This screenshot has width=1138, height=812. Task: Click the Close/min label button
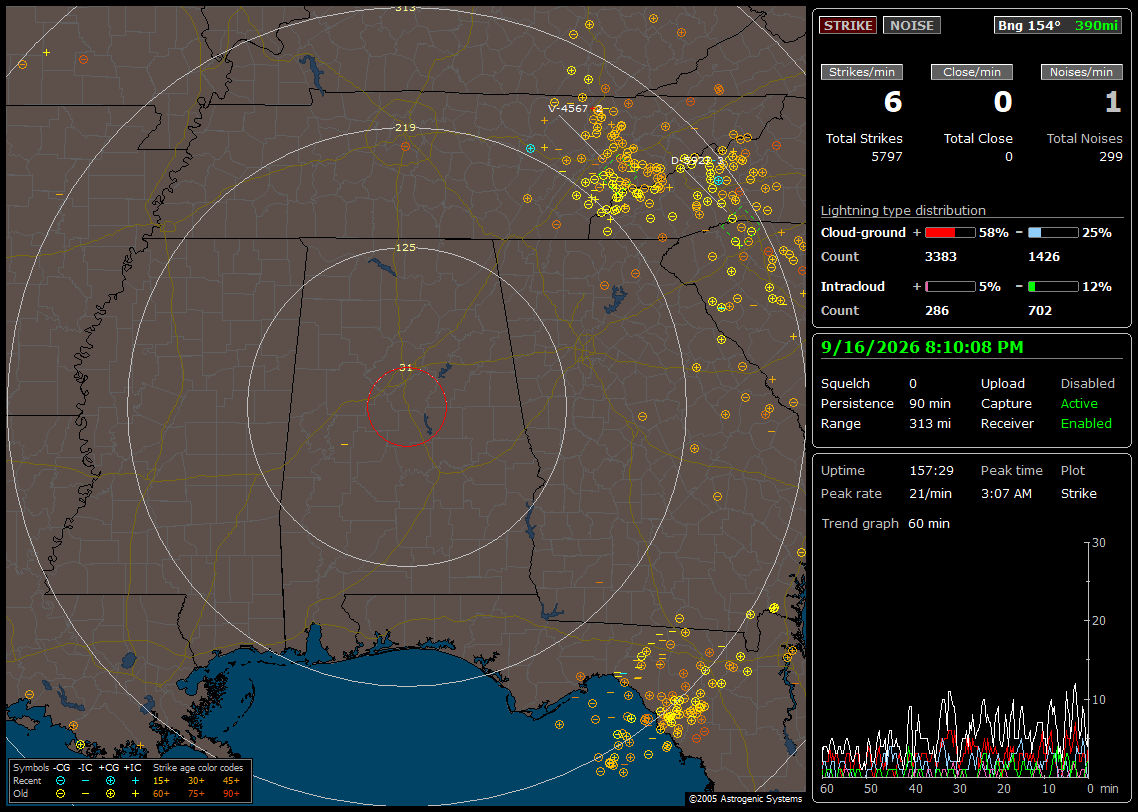(972, 72)
